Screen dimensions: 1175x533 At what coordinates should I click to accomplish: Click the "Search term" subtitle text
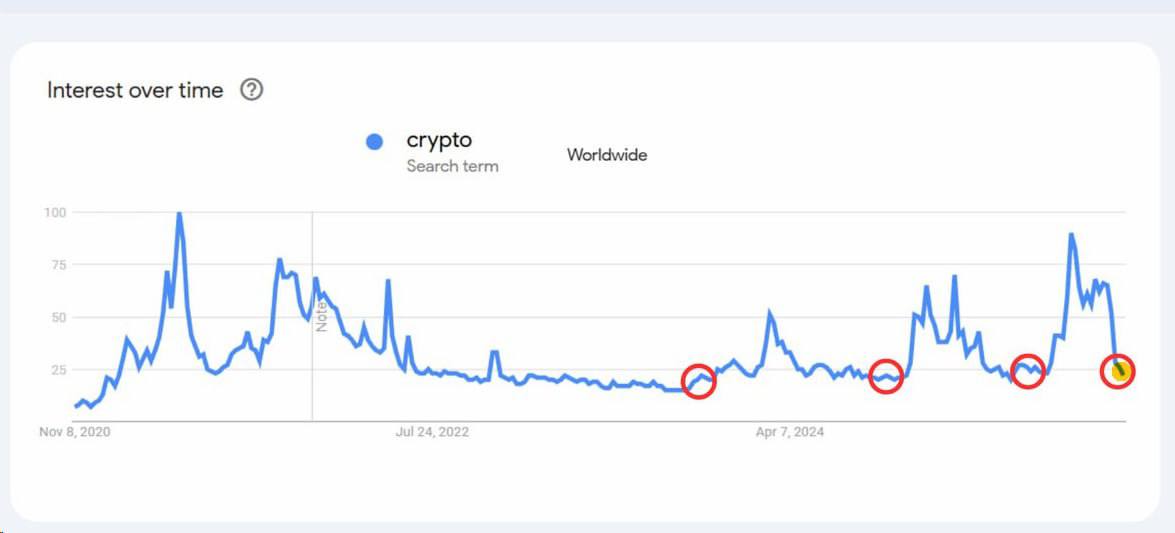pyautogui.click(x=452, y=166)
